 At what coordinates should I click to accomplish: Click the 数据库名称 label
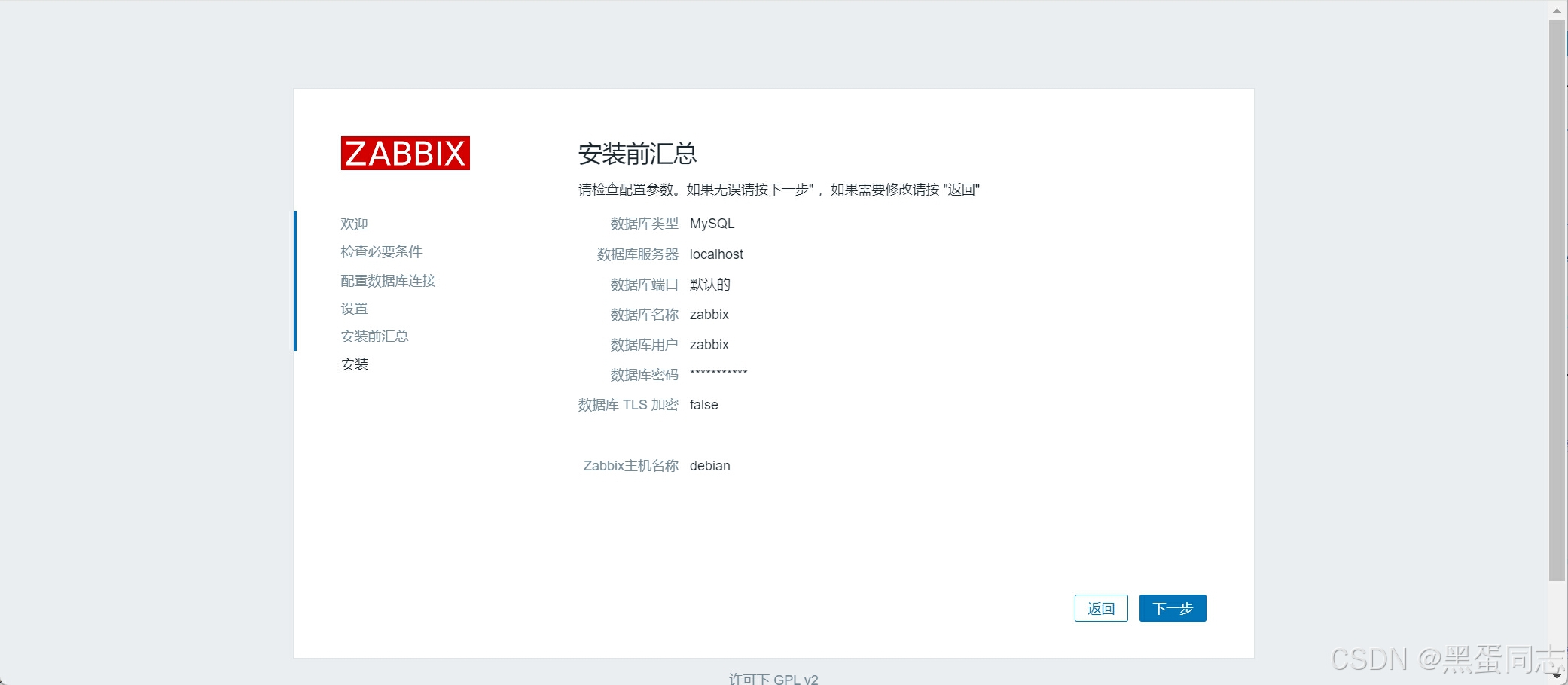tap(644, 315)
